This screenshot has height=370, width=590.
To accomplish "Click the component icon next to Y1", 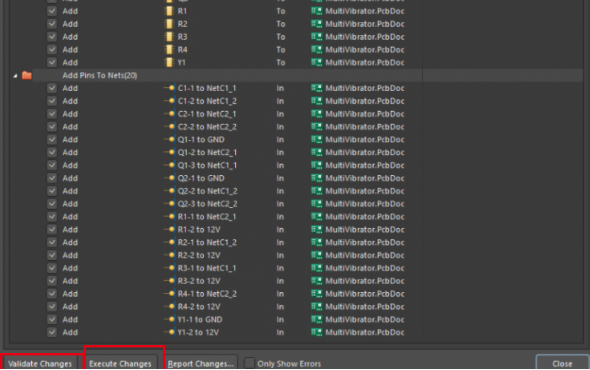I will point(169,62).
